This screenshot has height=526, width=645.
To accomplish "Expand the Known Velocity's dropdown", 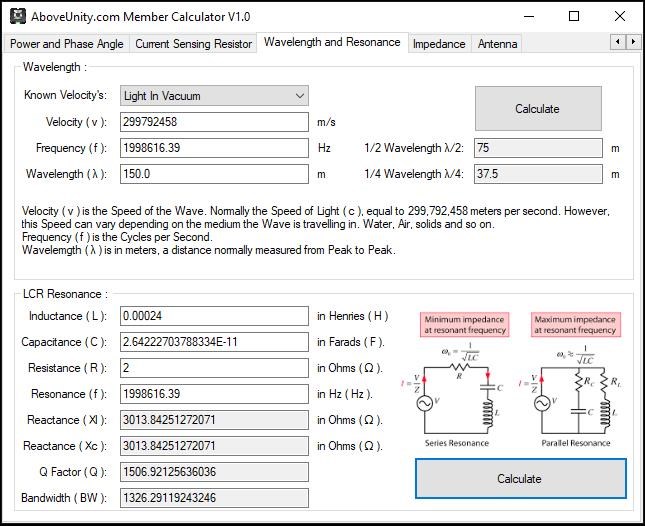I will click(214, 96).
